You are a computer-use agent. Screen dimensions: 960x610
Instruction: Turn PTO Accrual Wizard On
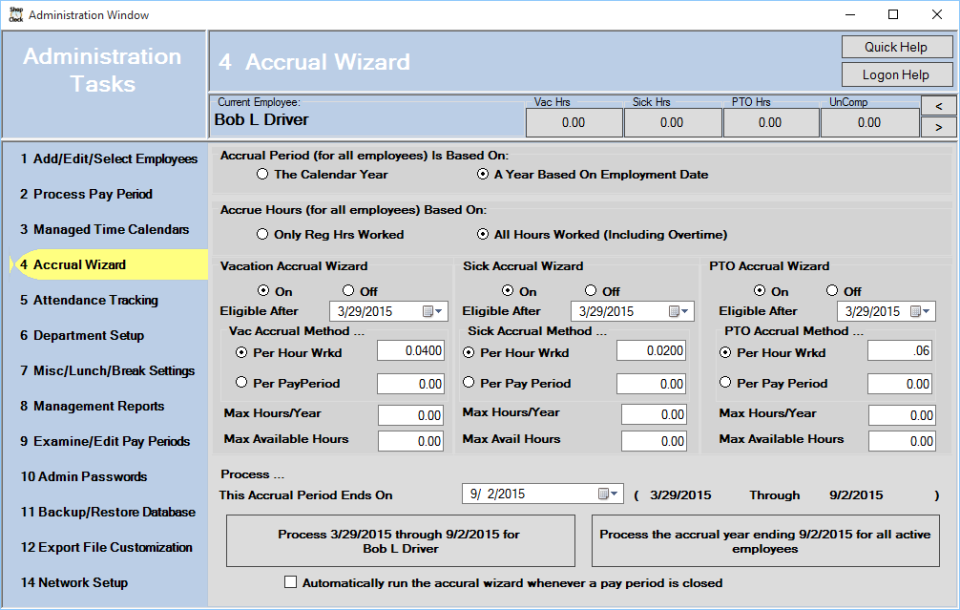click(760, 290)
